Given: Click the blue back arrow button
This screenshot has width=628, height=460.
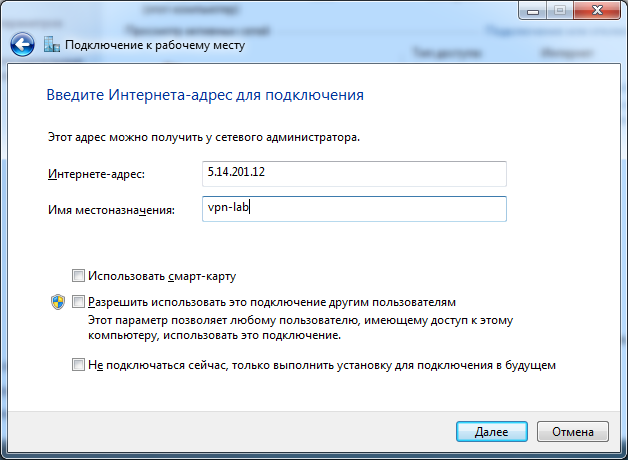Looking at the screenshot, I should coord(22,45).
